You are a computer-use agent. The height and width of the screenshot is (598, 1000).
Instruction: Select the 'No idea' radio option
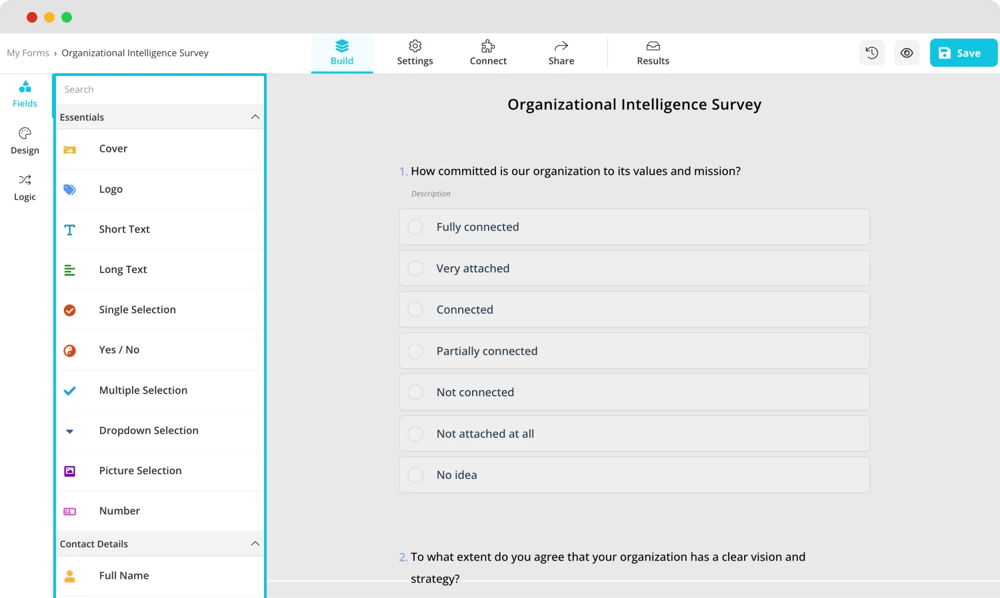415,475
